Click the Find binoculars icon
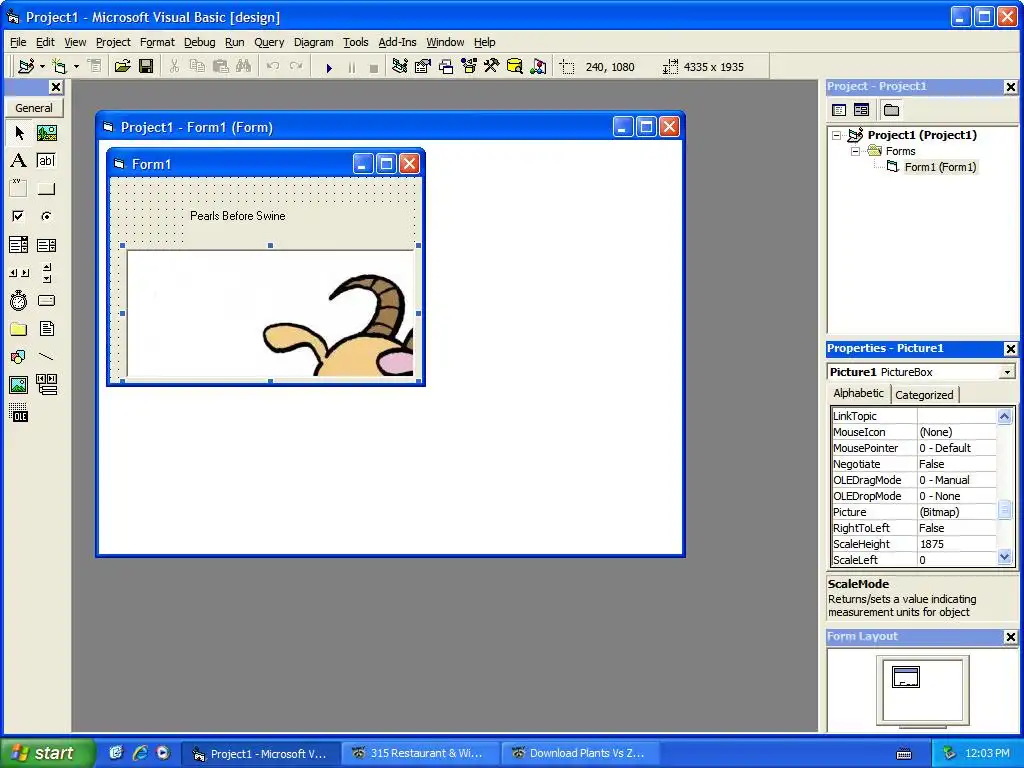 (244, 67)
